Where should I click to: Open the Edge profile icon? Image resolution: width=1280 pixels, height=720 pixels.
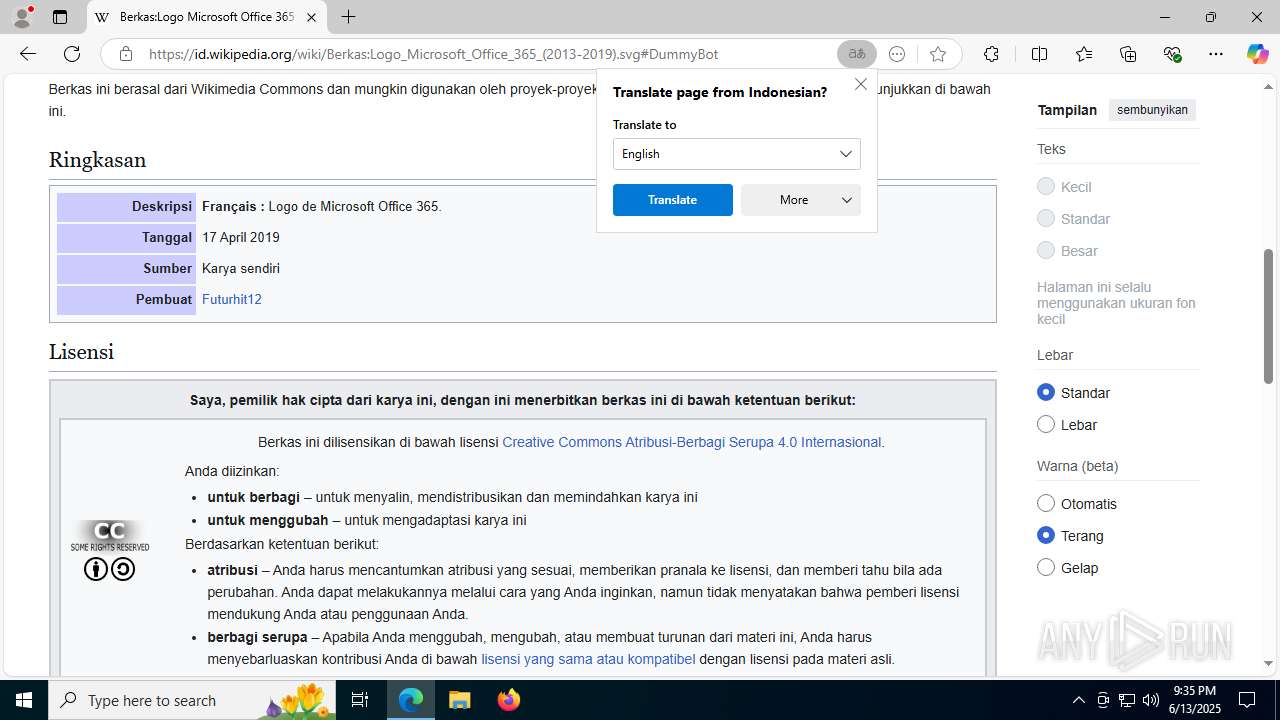[x=21, y=17]
